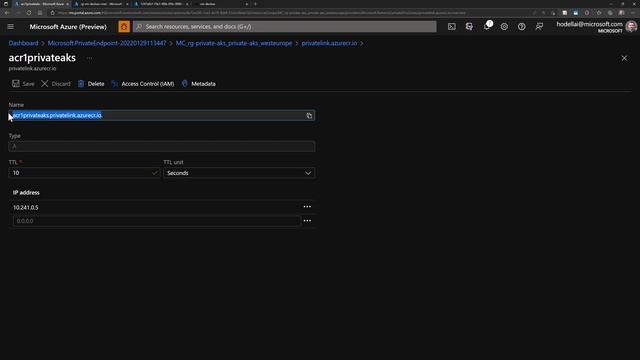Viewport: 640px width, 360px height.
Task: Click the orange preview bug icon
Action: 124,27
